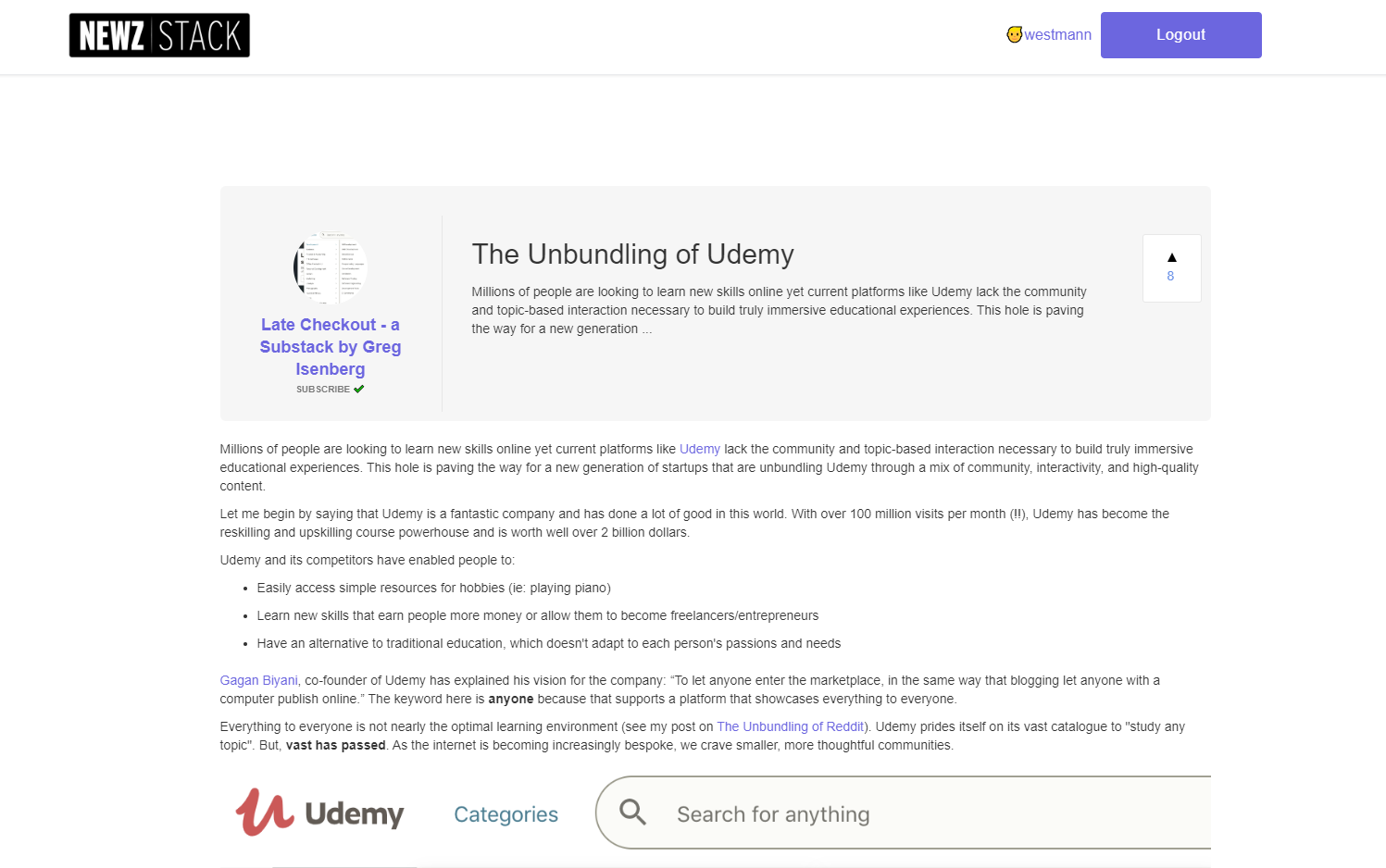Click the Gagan Biyani hyperlink
1386x868 pixels.
tap(258, 680)
